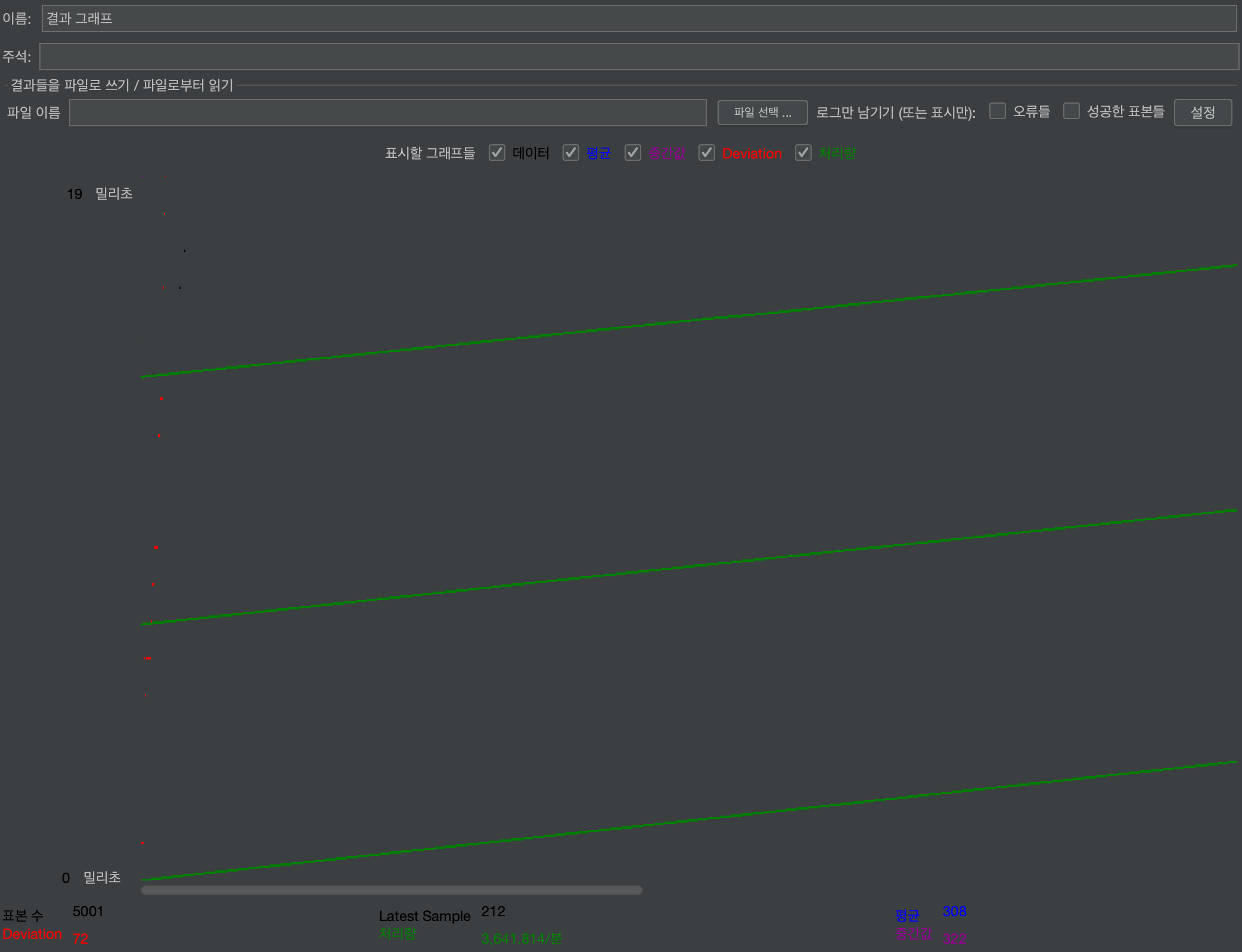Open the 설정 configure button

(1203, 113)
